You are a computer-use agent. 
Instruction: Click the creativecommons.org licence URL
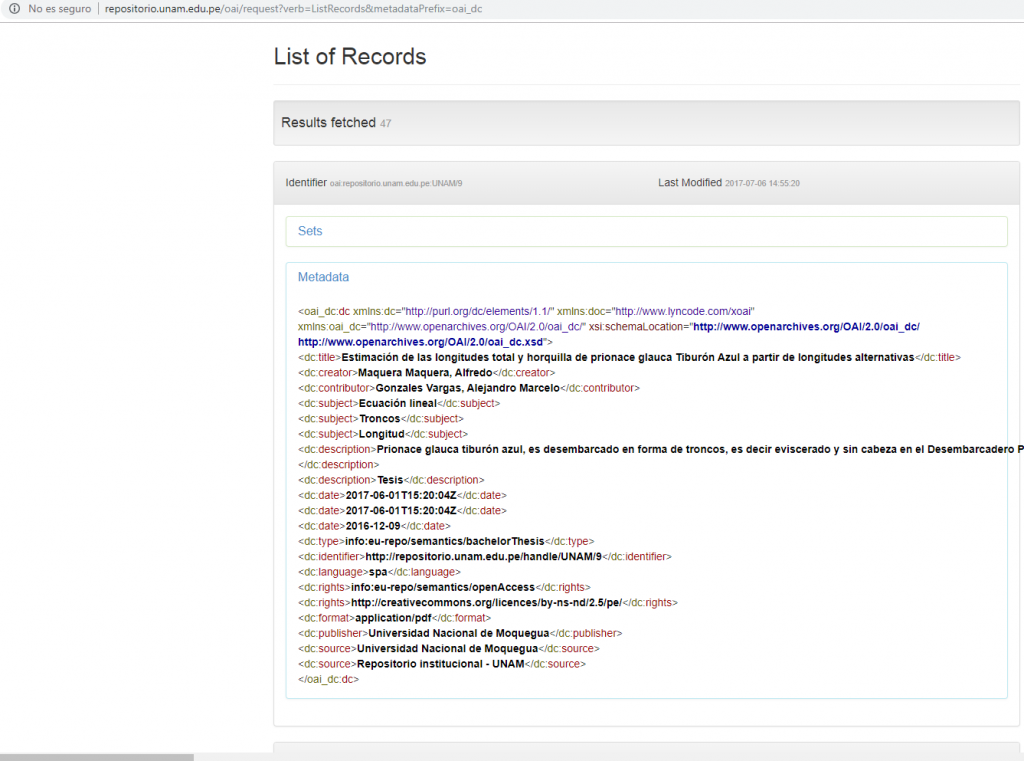(486, 602)
